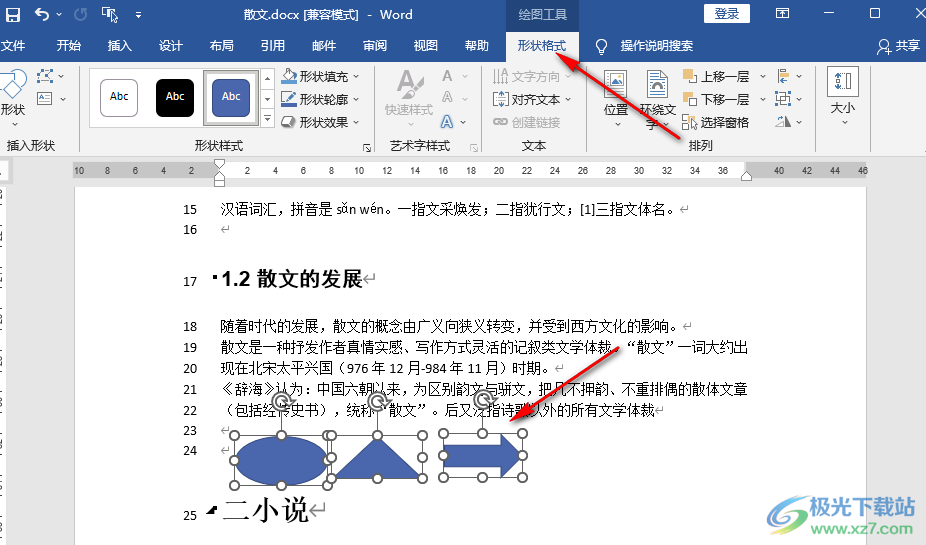
Task: Open the undo history dropdown arrow
Action: tap(59, 15)
